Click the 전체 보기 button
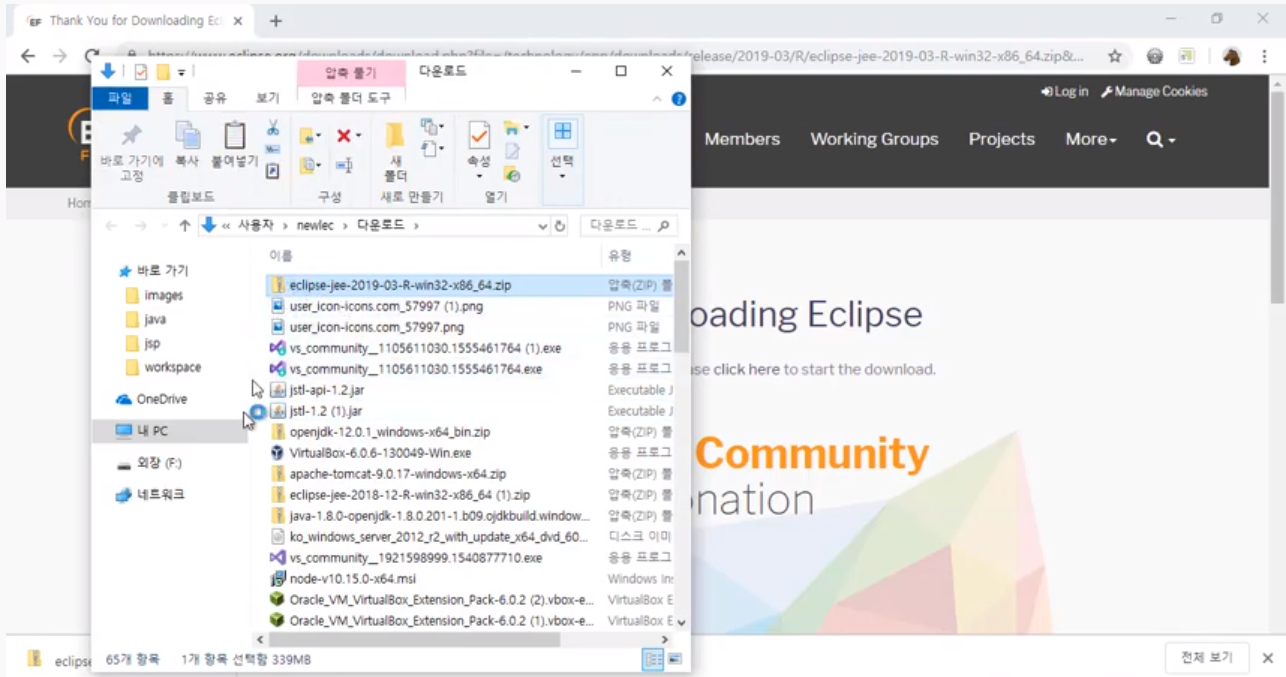Screen dimensions: 1286x677 1206,658
